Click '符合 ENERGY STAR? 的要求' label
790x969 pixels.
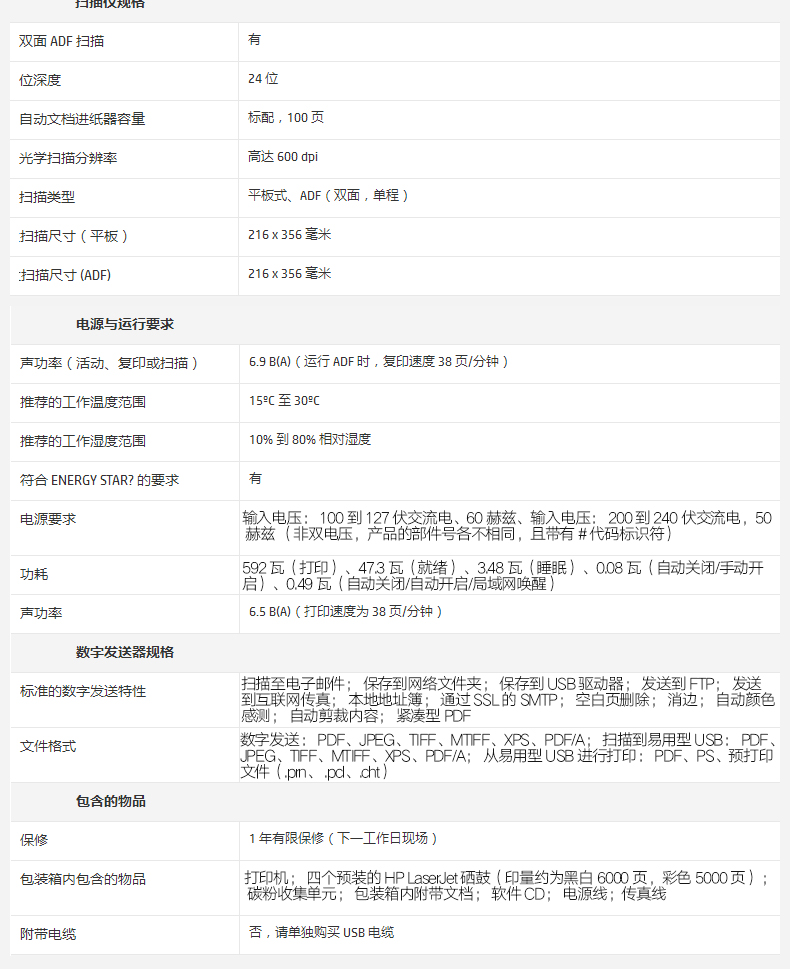100,480
